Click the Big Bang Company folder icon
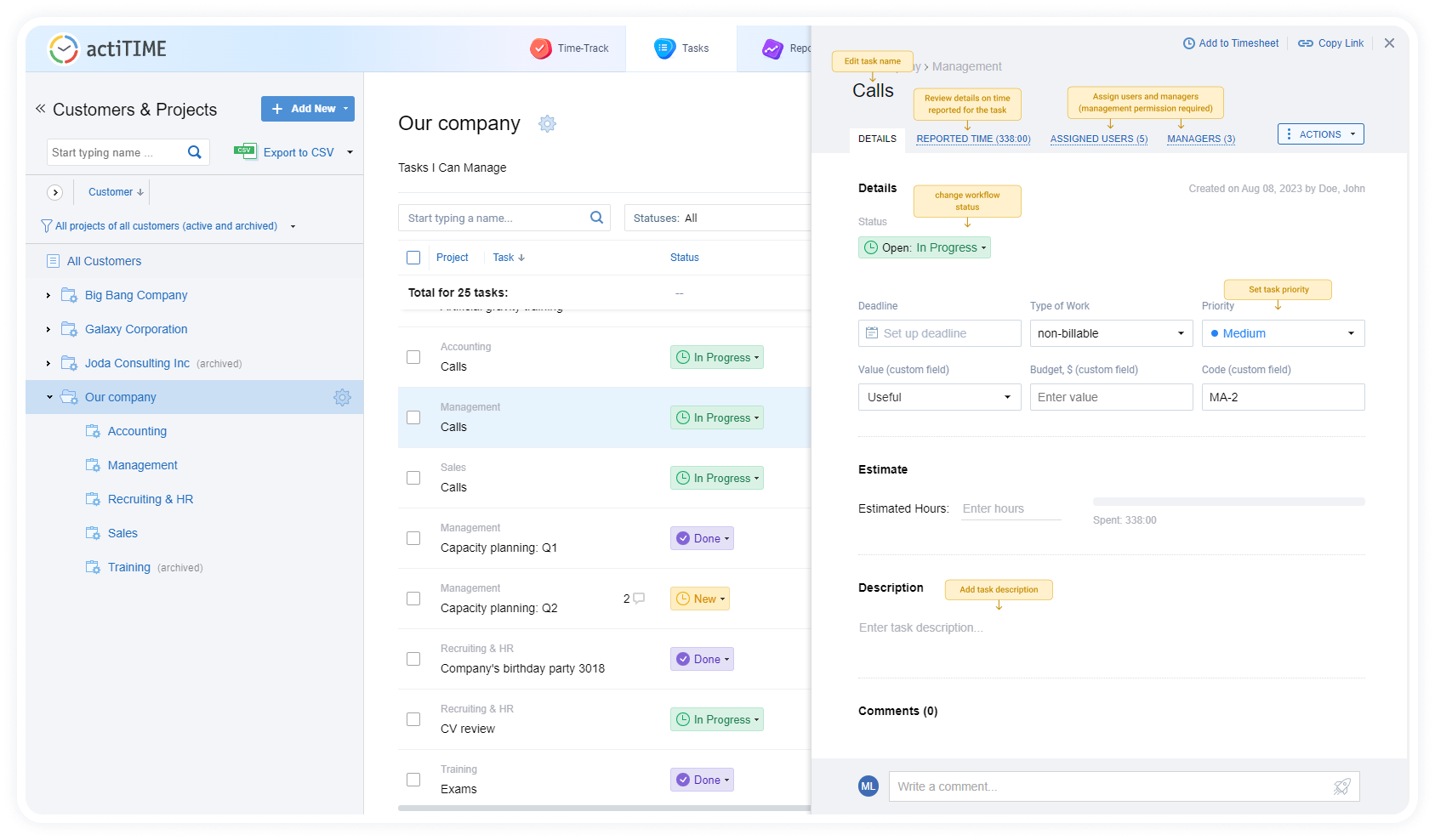 (x=69, y=295)
